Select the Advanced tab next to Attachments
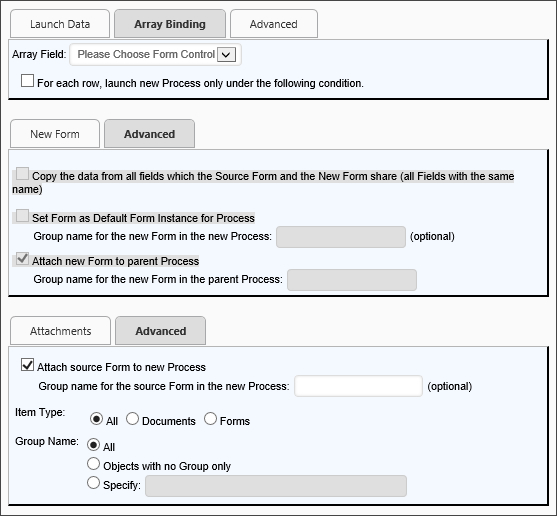The height and width of the screenshot is (516, 557). click(x=161, y=331)
